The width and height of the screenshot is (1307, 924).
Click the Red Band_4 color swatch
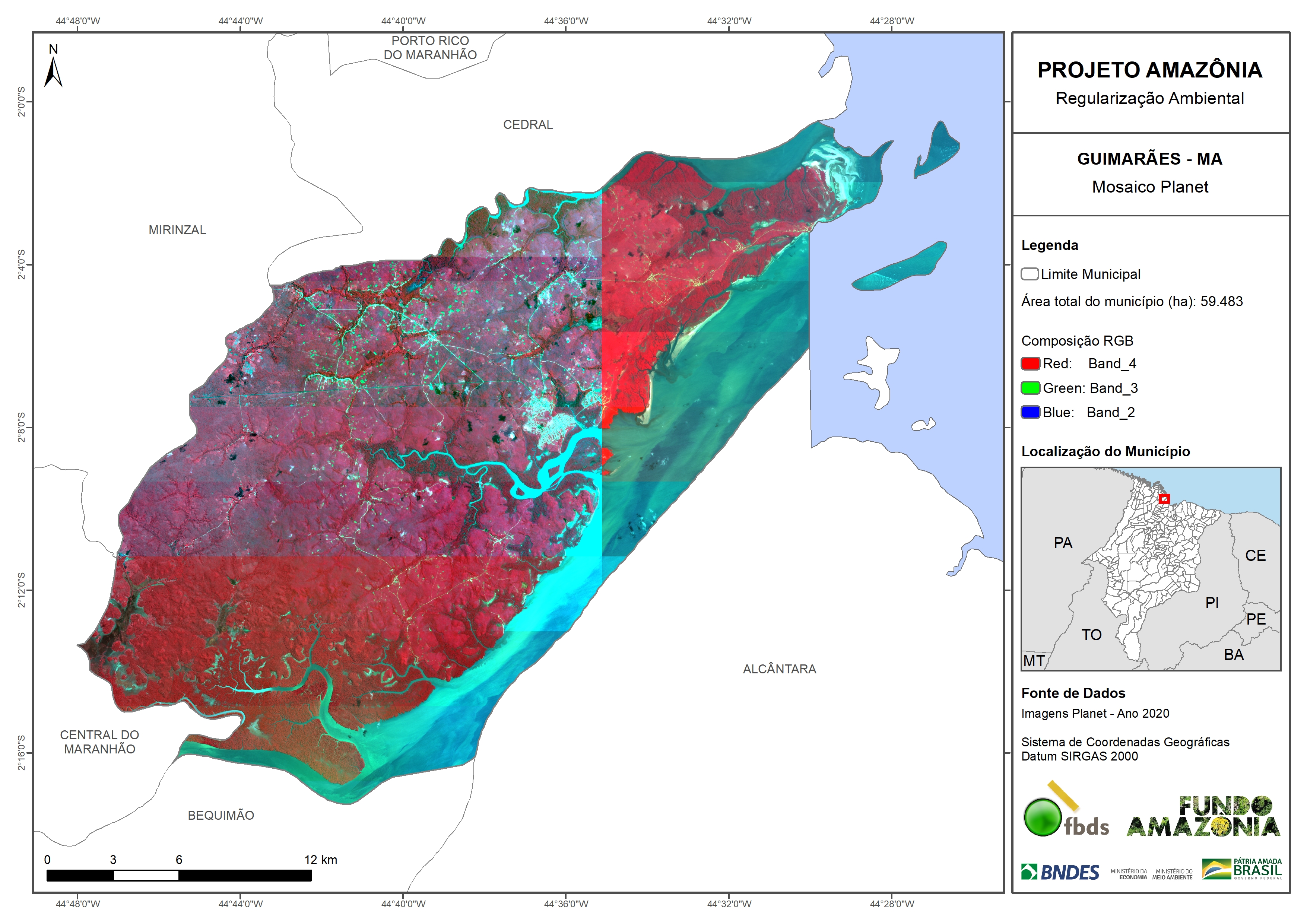pos(1030,364)
